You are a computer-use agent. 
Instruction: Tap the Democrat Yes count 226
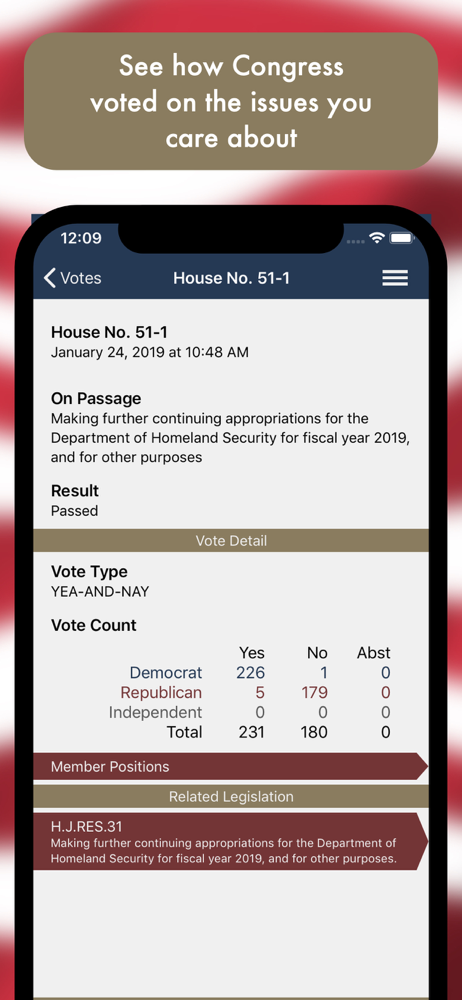click(x=251, y=673)
